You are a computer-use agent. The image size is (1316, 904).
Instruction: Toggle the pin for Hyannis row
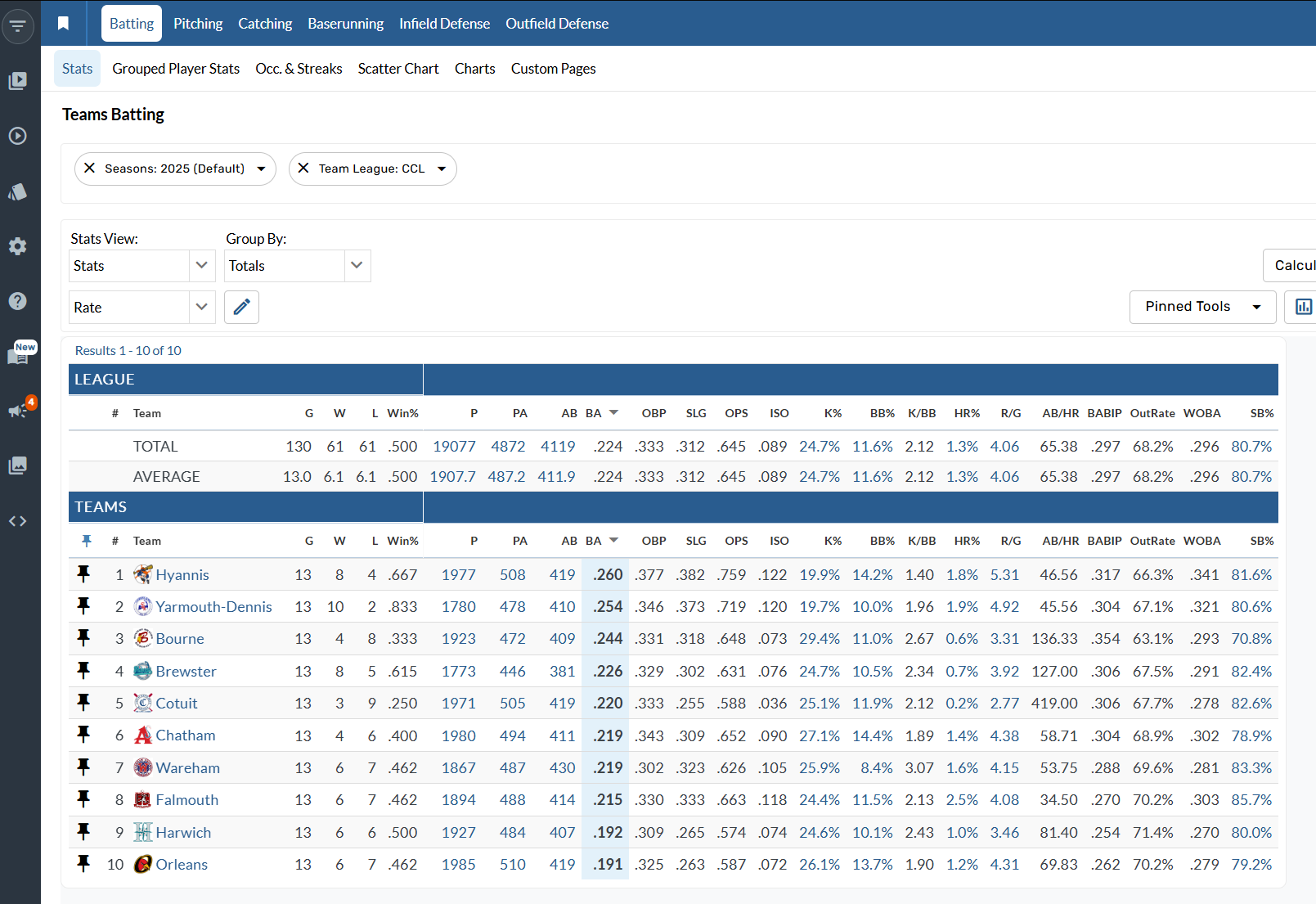point(83,574)
